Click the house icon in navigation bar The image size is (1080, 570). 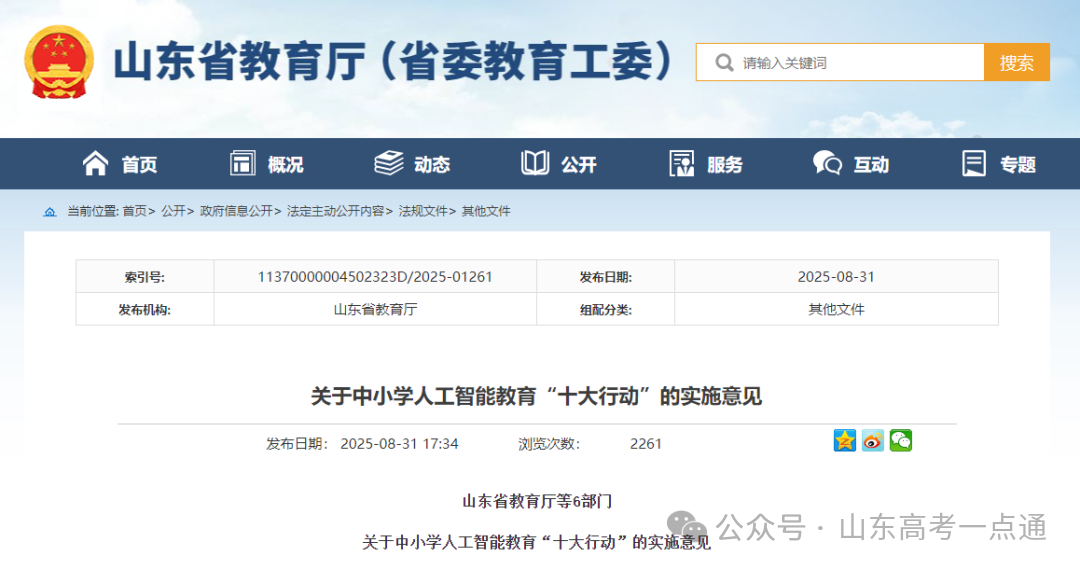tap(96, 164)
